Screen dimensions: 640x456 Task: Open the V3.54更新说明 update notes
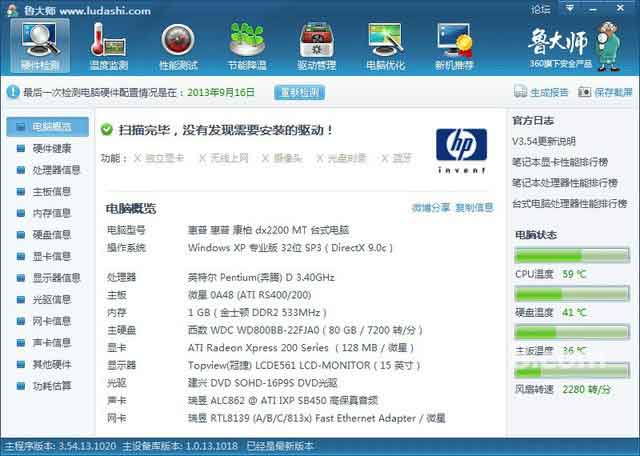click(544, 140)
